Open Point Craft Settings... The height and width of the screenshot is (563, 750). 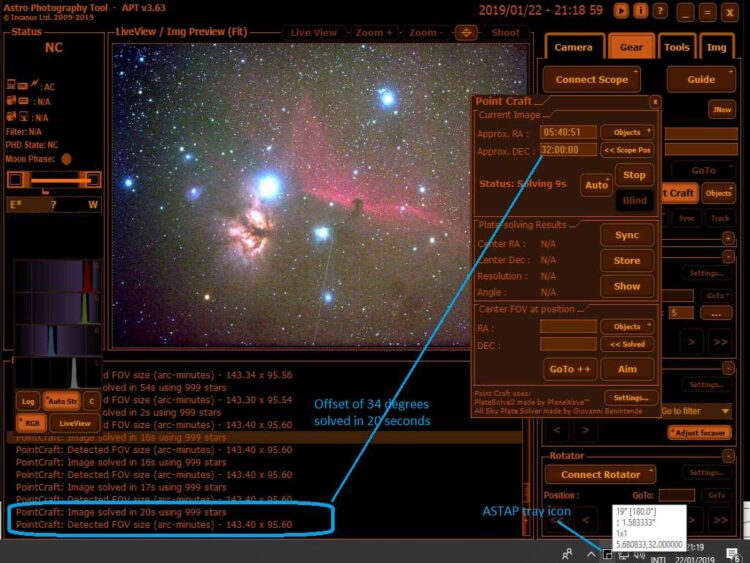point(630,397)
